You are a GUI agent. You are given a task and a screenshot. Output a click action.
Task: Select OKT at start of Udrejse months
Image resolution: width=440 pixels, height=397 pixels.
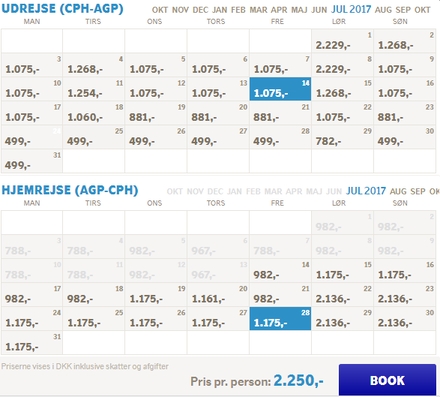pyautogui.click(x=160, y=10)
